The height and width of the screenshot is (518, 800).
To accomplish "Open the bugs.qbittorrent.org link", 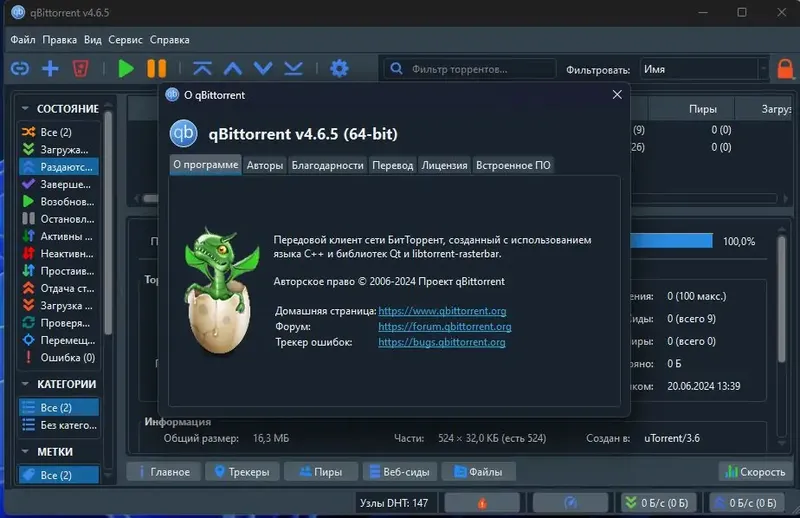I will pos(442,342).
